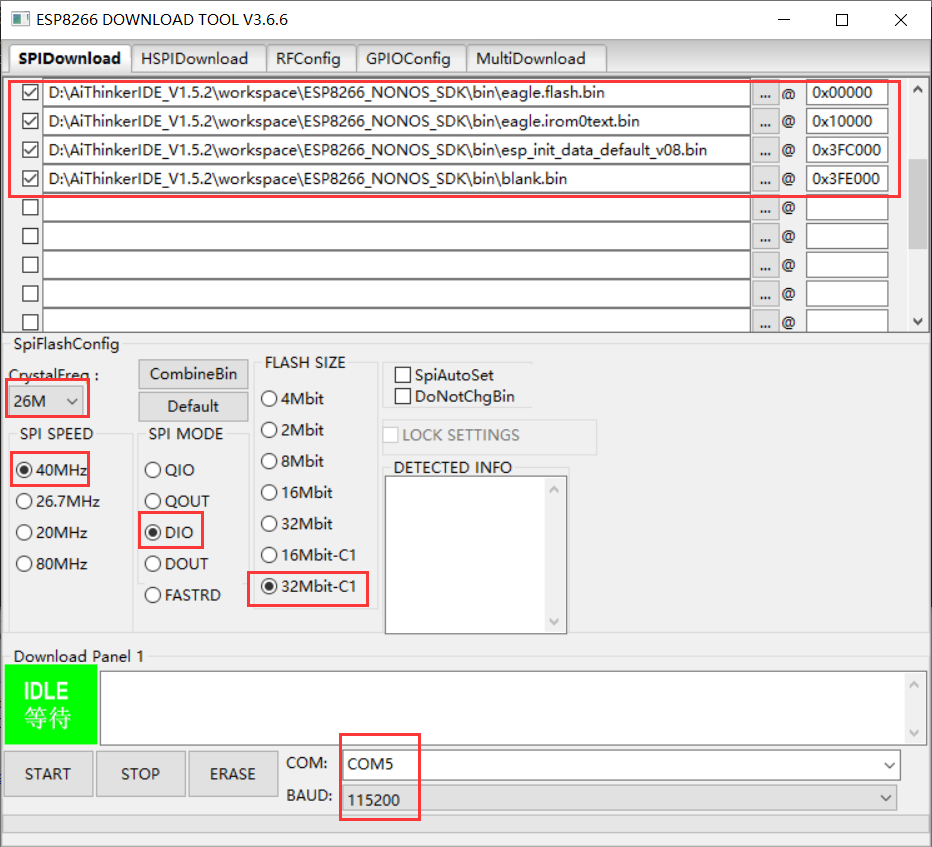Open the GPIOConfig tab

pos(408,58)
